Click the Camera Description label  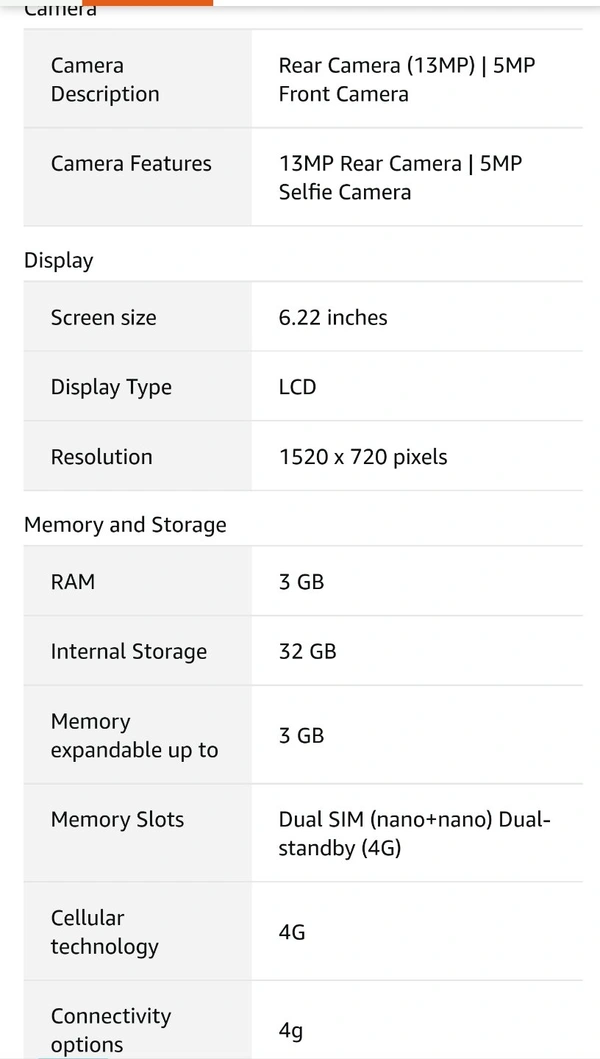(x=105, y=80)
